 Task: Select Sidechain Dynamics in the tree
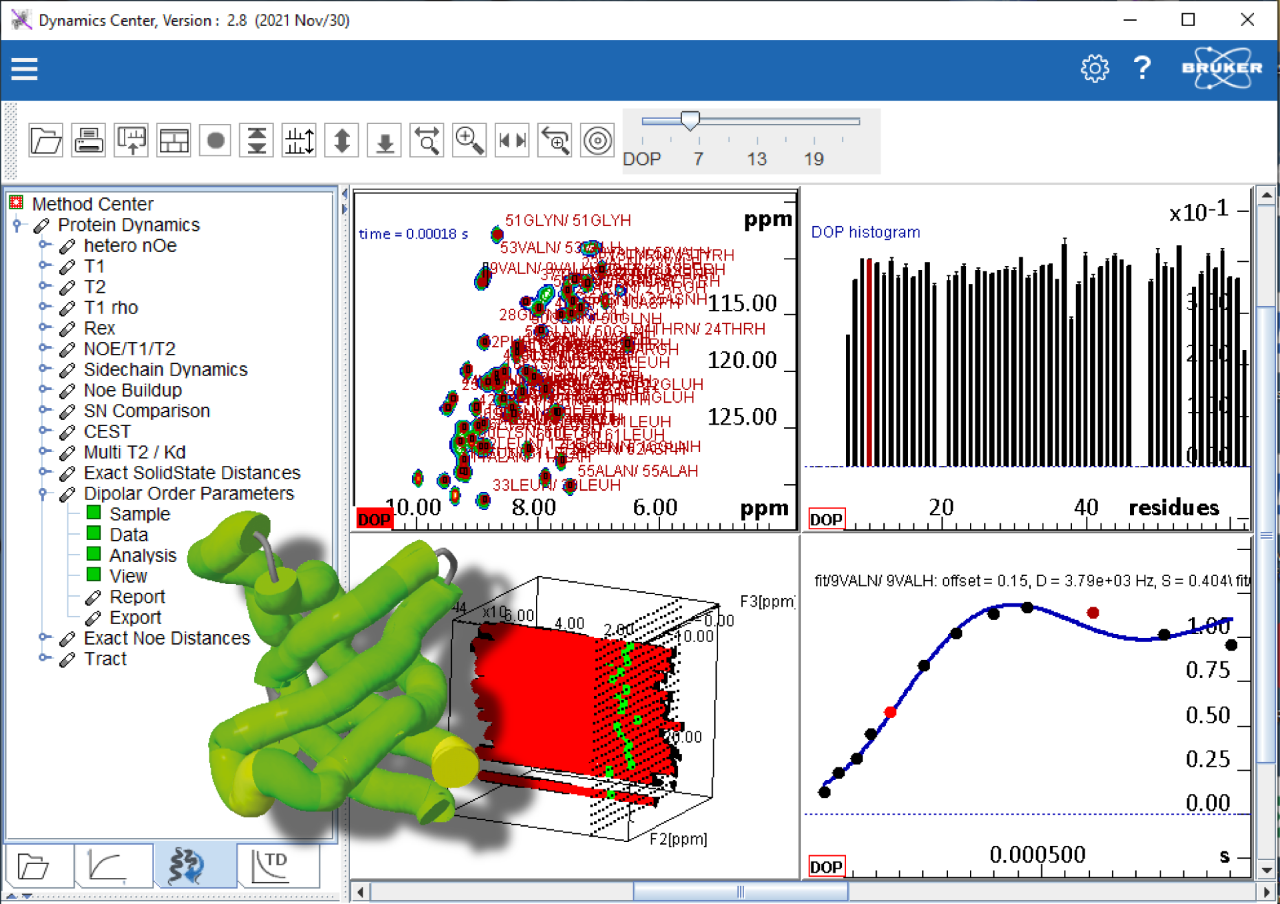165,369
